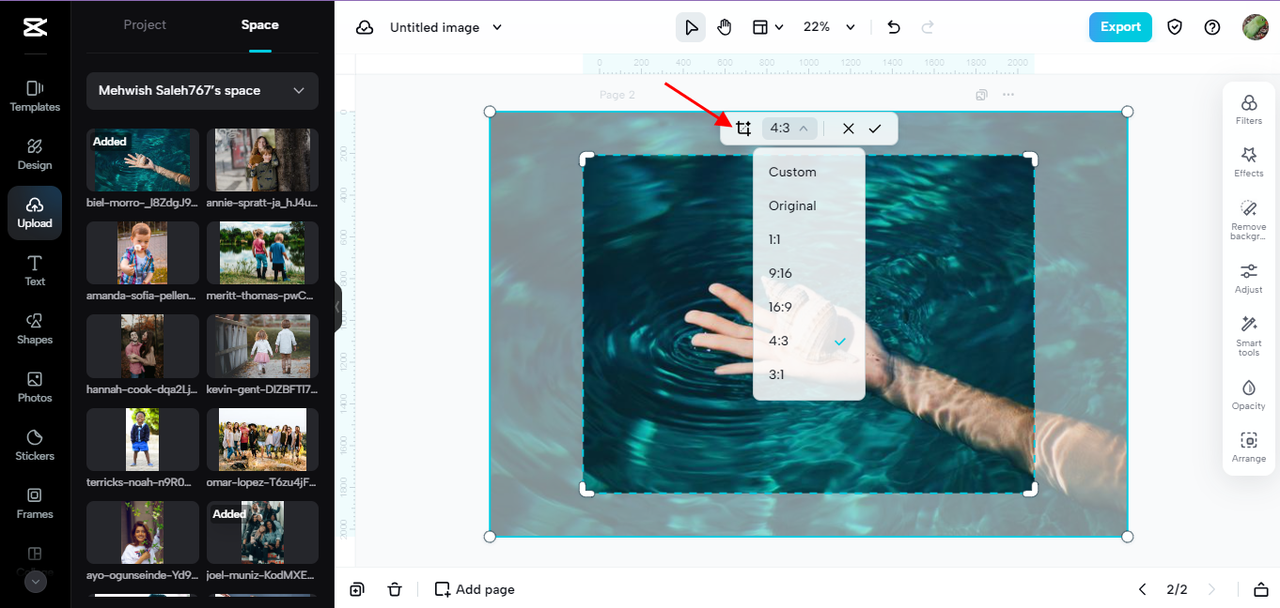The width and height of the screenshot is (1280, 608).
Task: Switch to the Space tab
Action: (260, 25)
